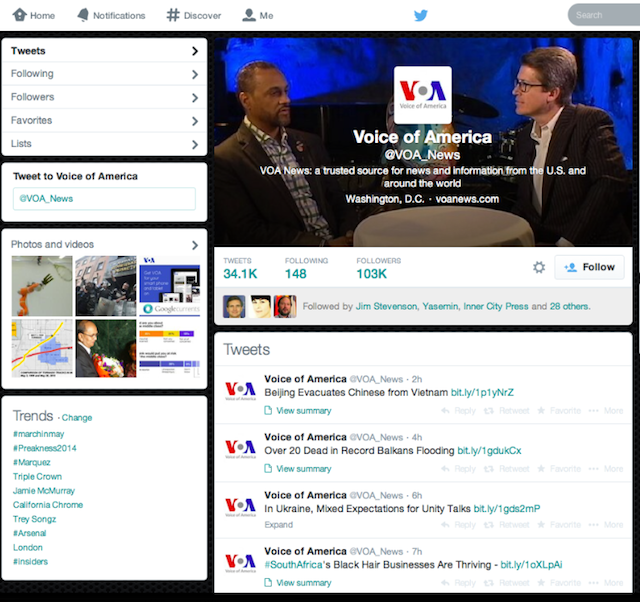
Task: Click VOA avatar on Balkans Flooding tweet
Action: 240,449
